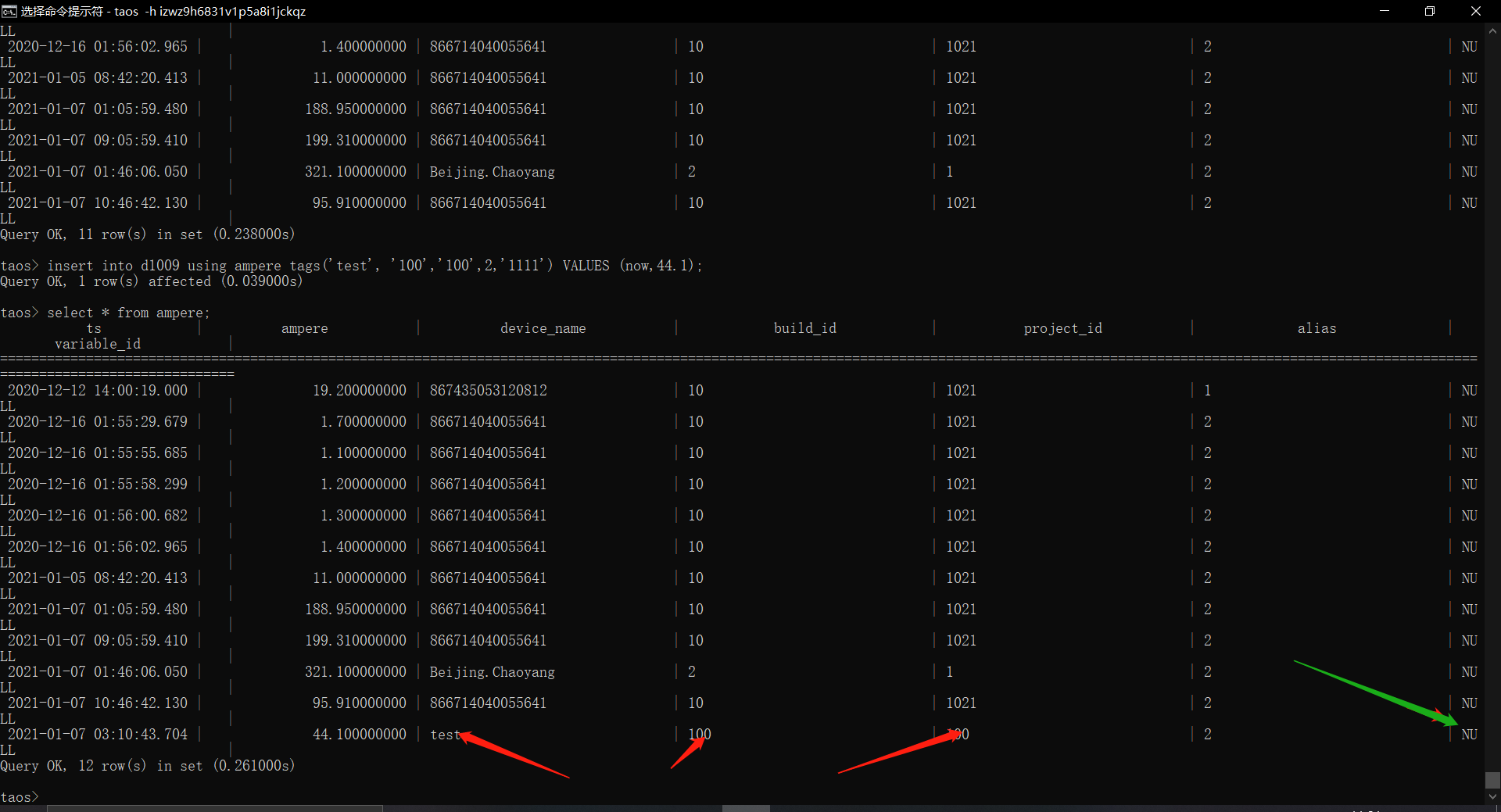The image size is (1501, 812).
Task: Click 'Query OK, 11 row(s) in set' message
Action: (148, 234)
